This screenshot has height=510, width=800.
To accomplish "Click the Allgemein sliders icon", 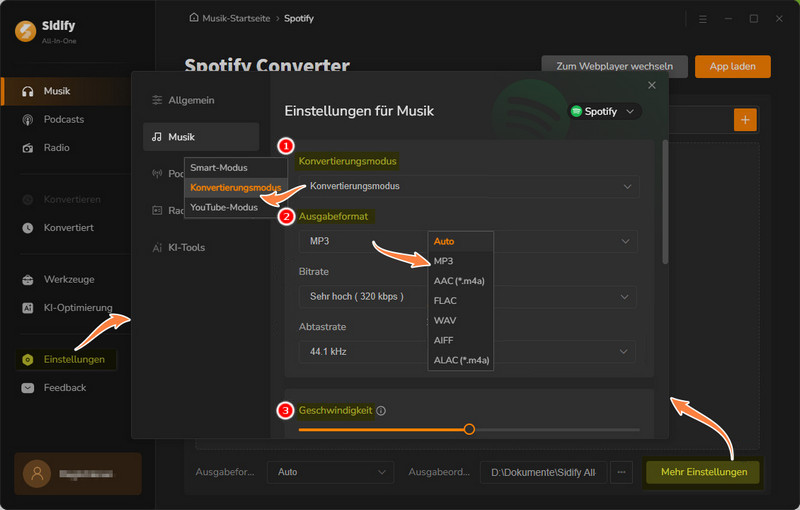I will (x=157, y=100).
